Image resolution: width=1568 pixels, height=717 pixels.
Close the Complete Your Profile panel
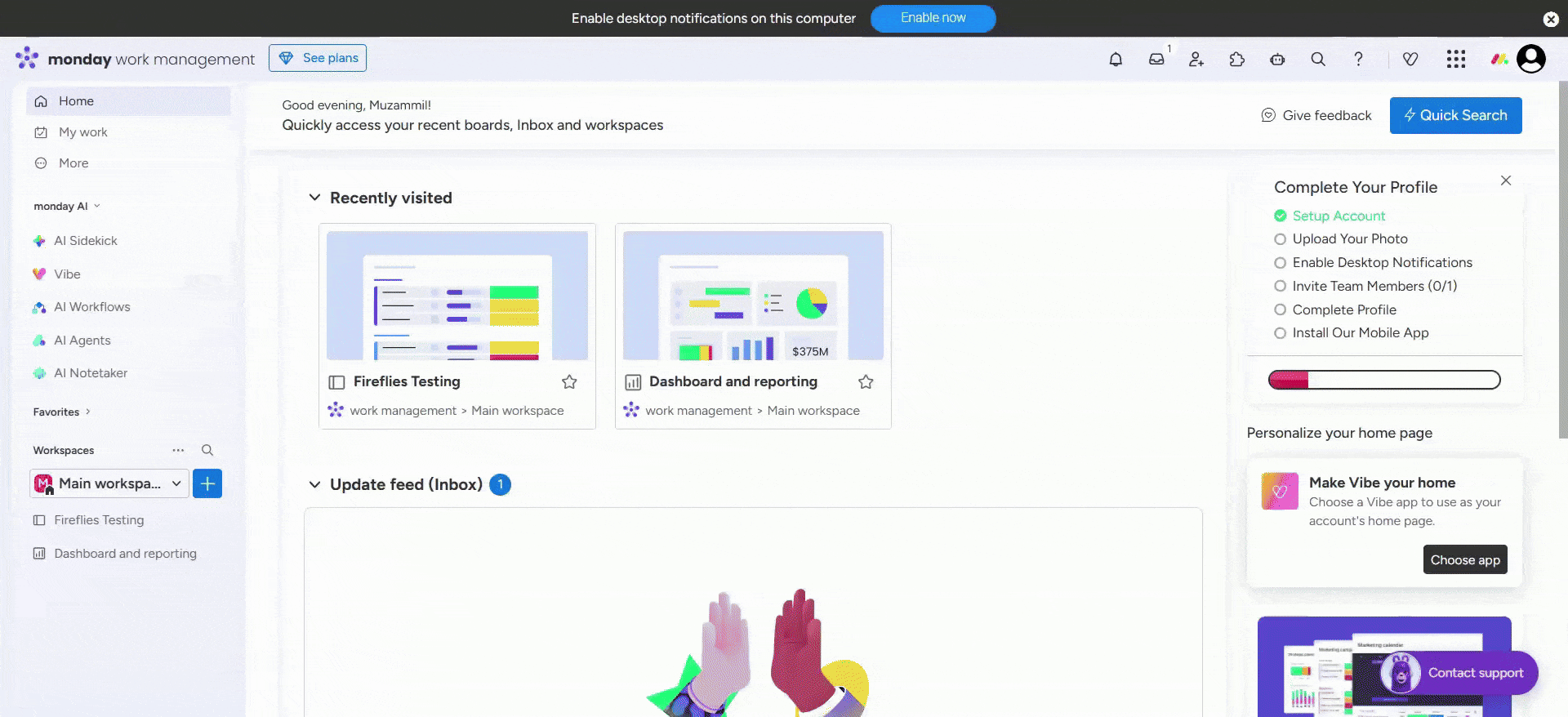1506,180
